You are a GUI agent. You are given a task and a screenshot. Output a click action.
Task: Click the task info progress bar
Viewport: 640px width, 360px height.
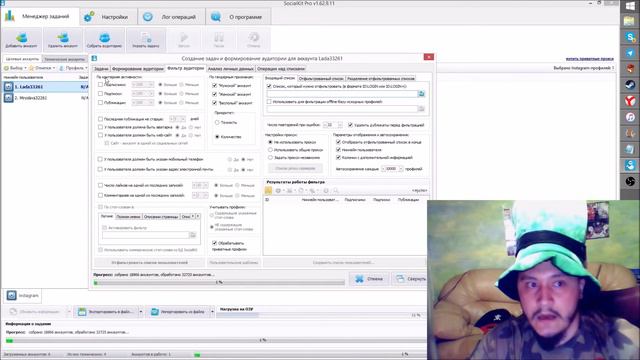click(x=216, y=340)
